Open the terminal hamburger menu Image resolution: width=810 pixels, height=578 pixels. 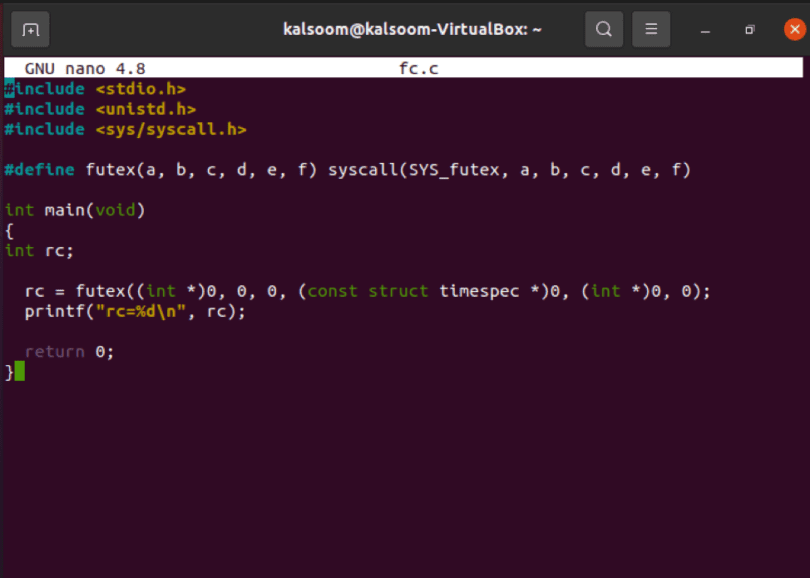pyautogui.click(x=651, y=30)
